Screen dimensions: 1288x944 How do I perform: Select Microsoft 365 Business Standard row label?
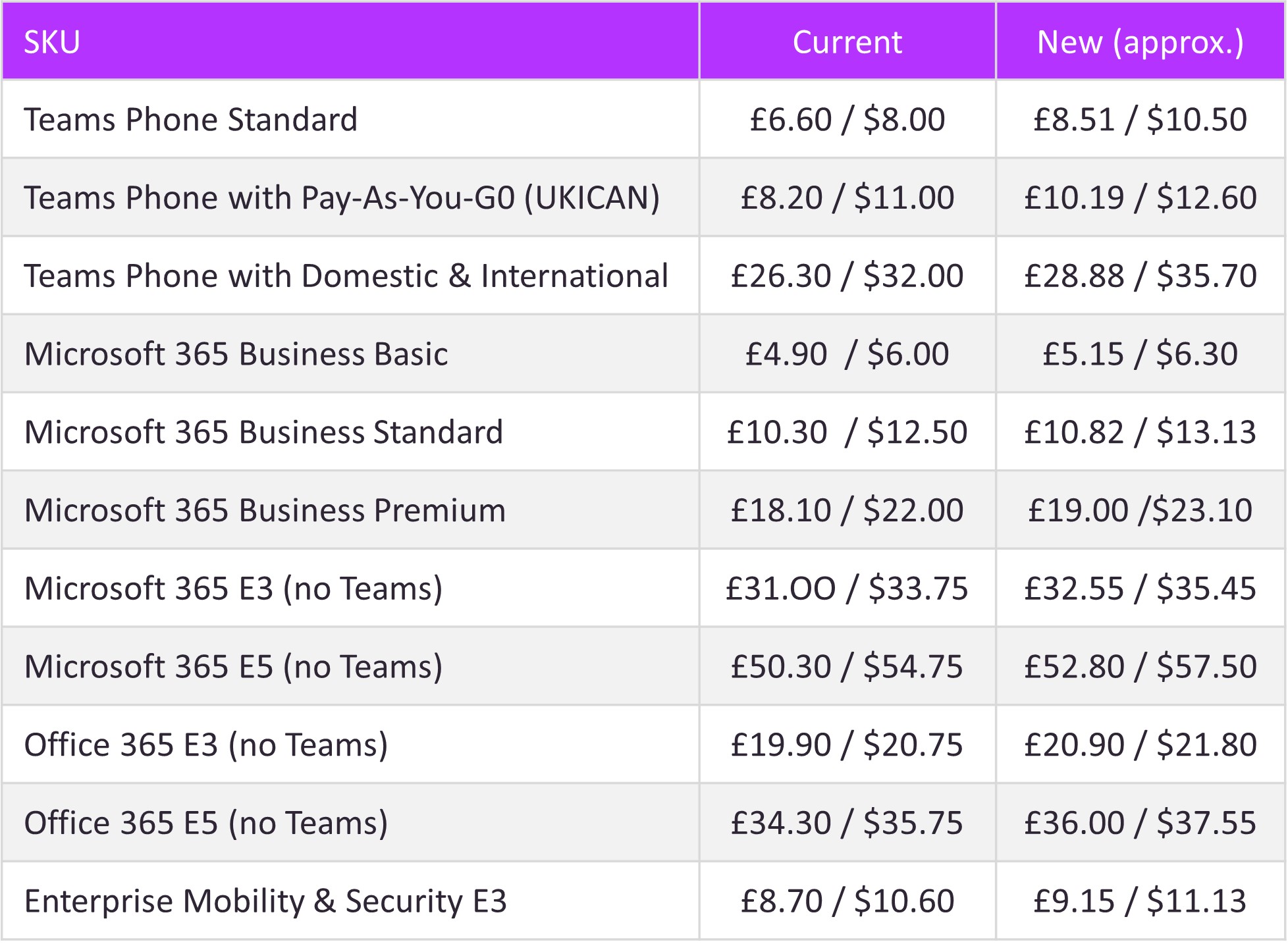263,433
